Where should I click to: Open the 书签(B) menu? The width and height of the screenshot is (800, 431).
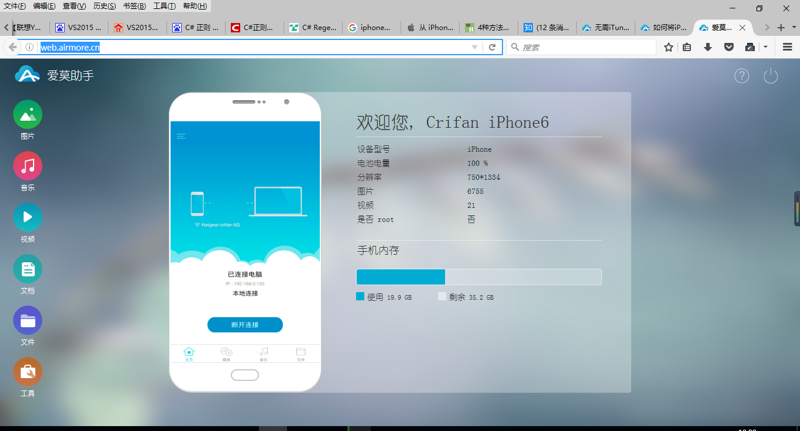coord(134,6)
